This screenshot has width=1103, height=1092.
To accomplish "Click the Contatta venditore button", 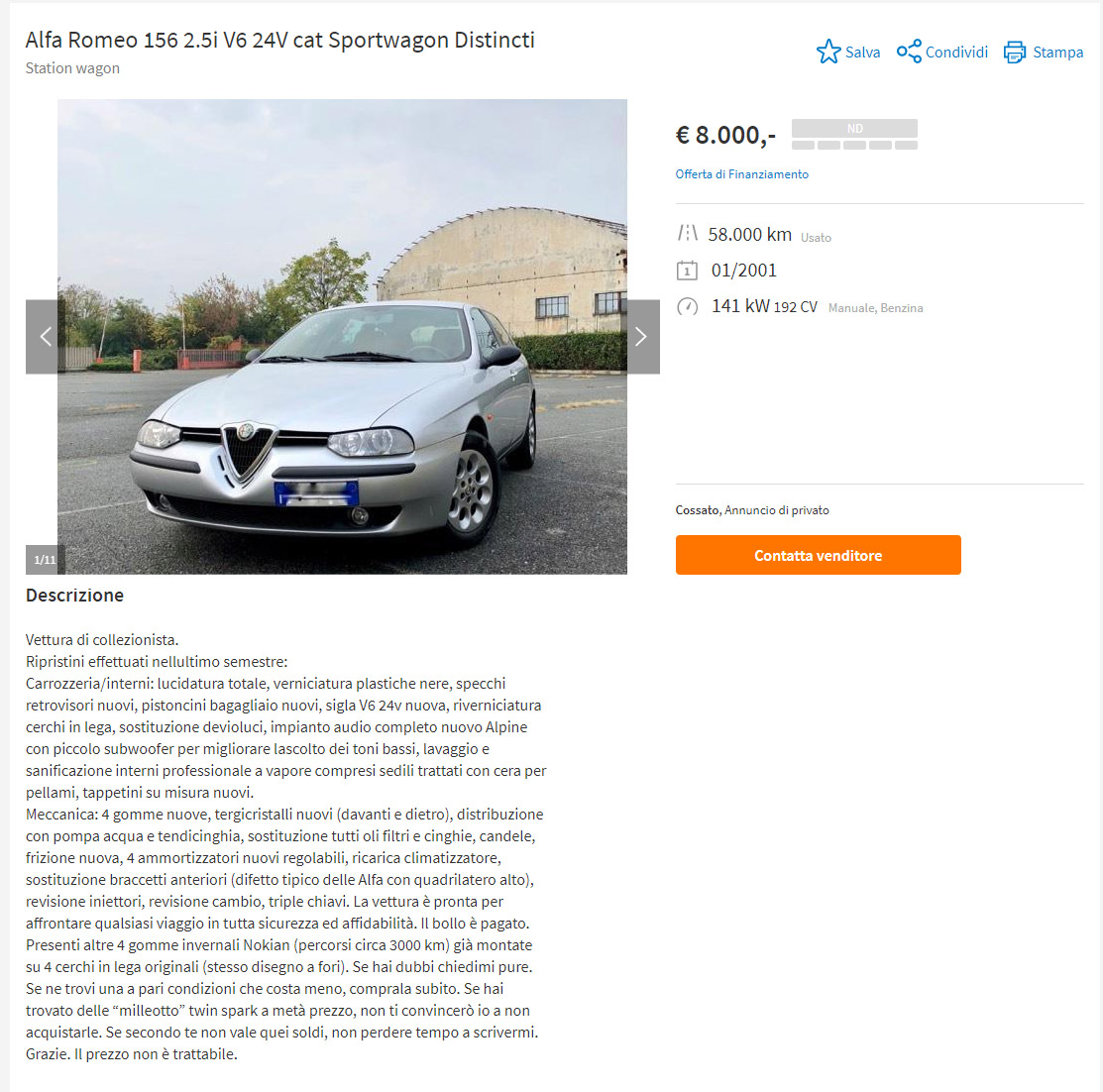I will click(x=819, y=555).
